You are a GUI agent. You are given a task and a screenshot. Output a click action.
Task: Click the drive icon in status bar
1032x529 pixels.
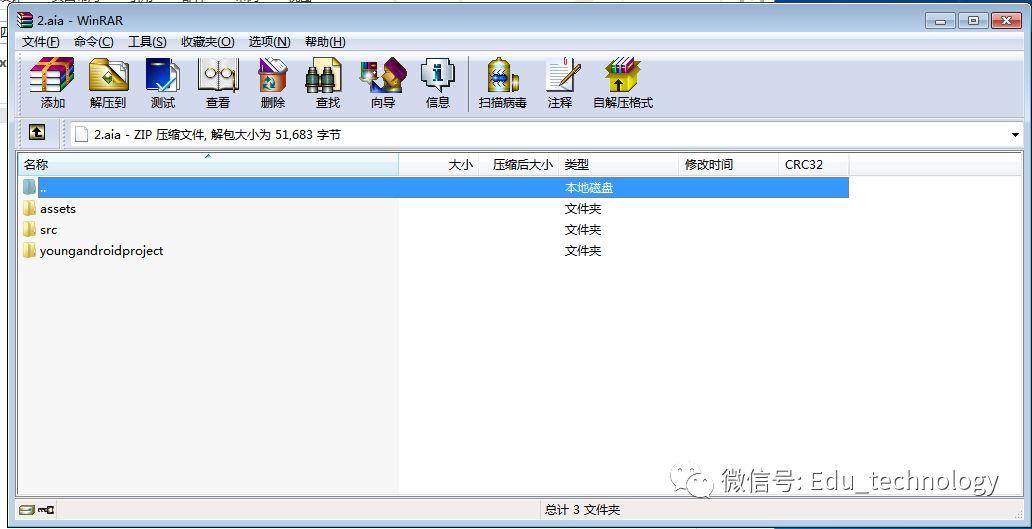coord(26,510)
